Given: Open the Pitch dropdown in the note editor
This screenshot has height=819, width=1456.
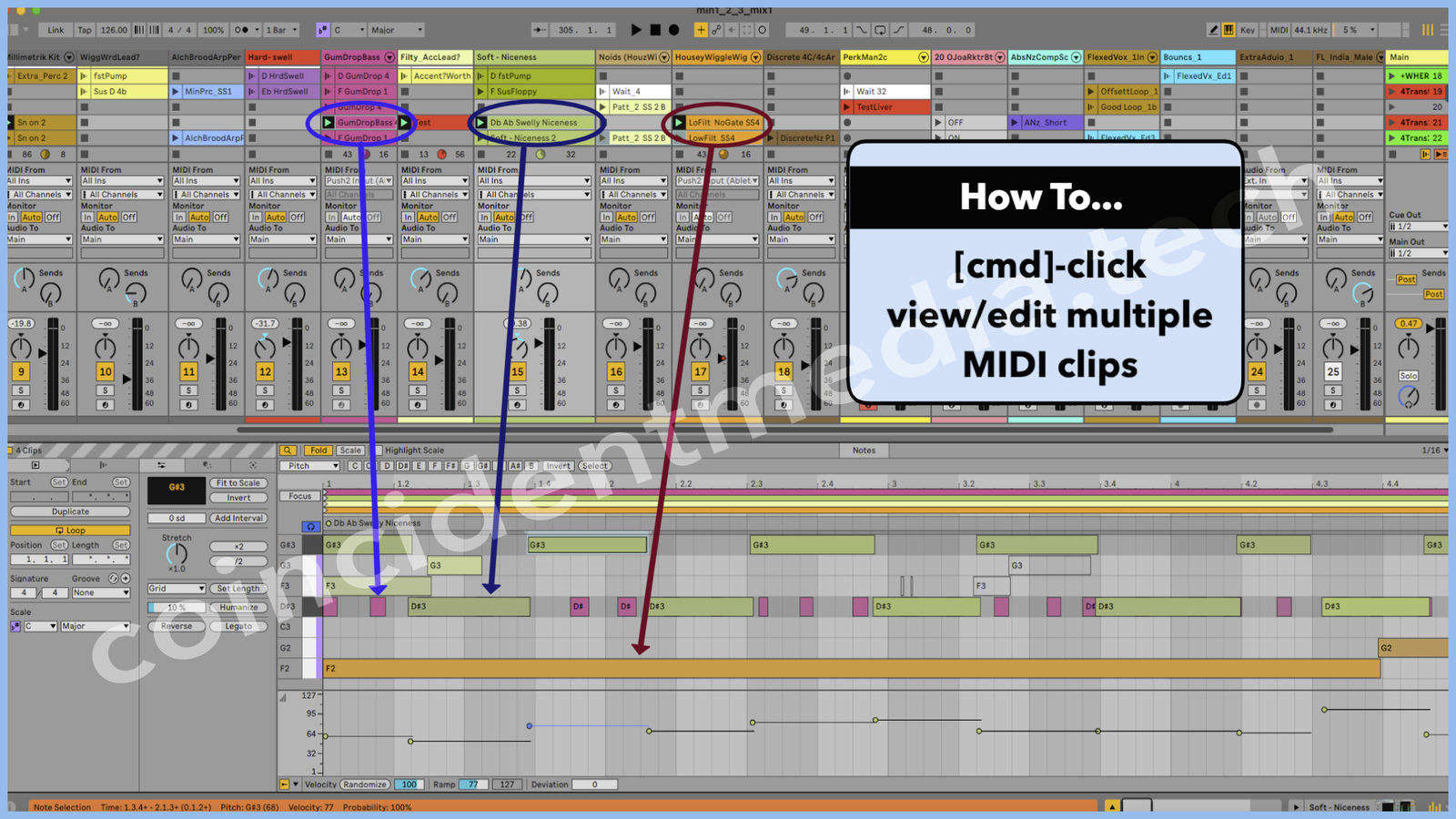Looking at the screenshot, I should pyautogui.click(x=309, y=466).
